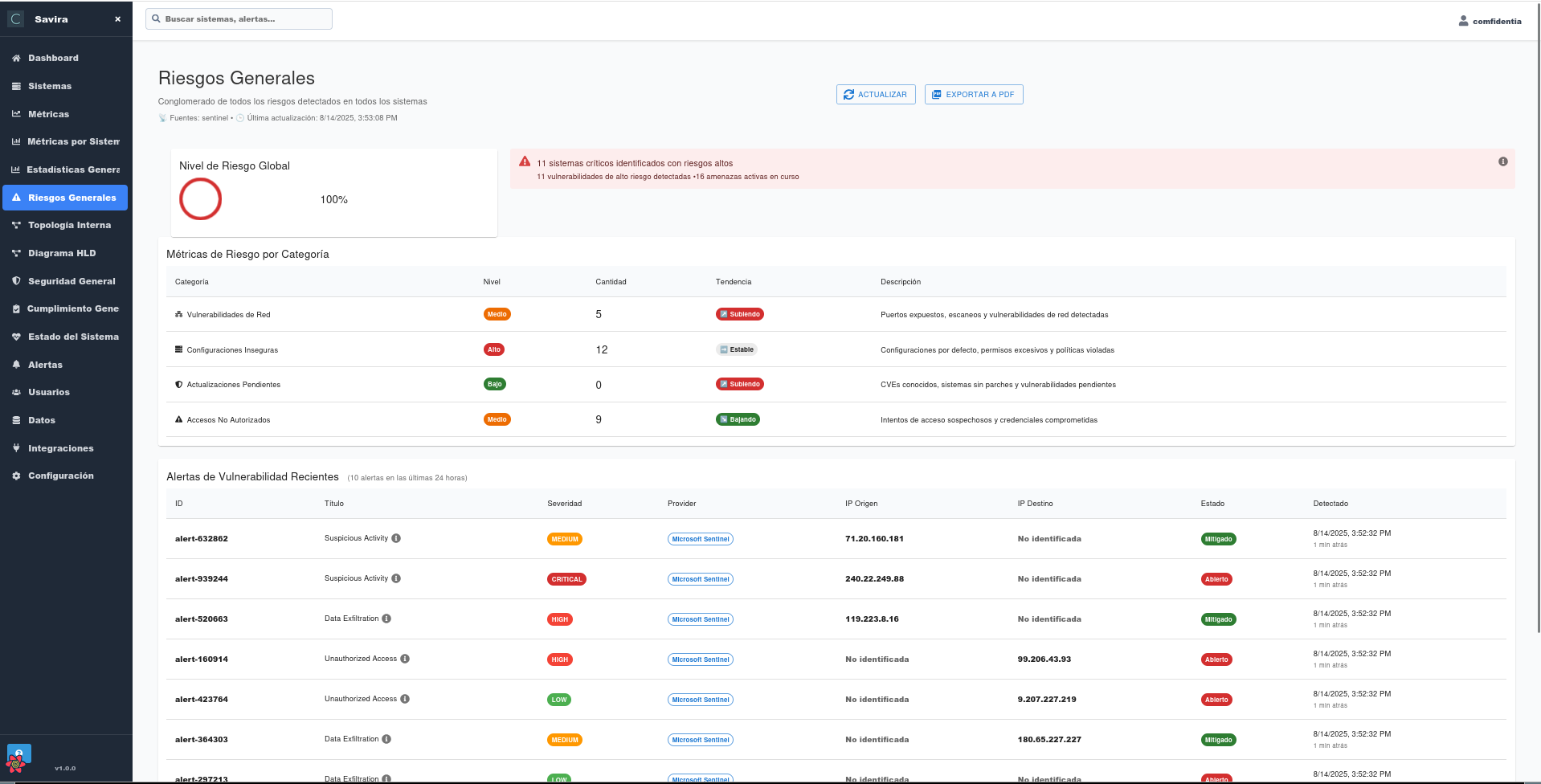Click info icon next to alert-632862 title
This screenshot has width=1541, height=784.
click(x=396, y=538)
